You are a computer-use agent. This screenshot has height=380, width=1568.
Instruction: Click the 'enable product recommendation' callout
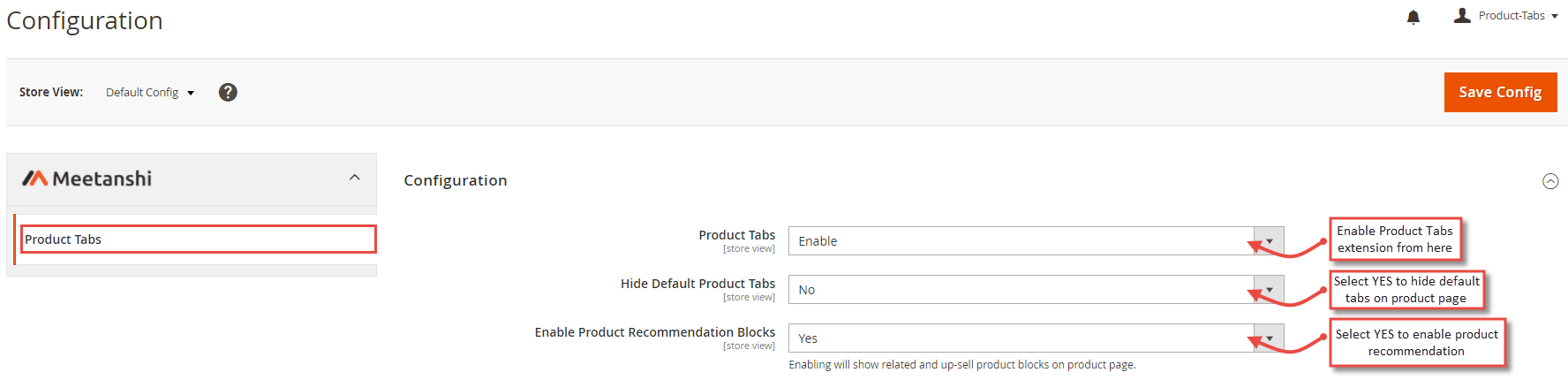(x=1417, y=343)
